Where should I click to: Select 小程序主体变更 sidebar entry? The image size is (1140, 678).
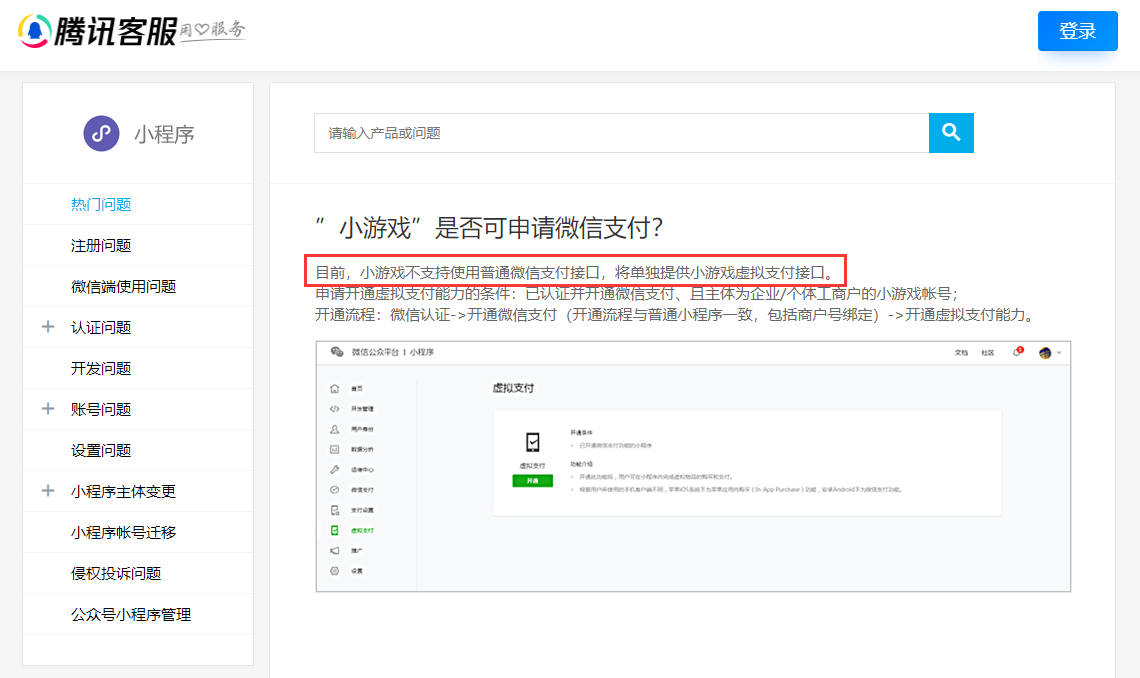[x=124, y=492]
